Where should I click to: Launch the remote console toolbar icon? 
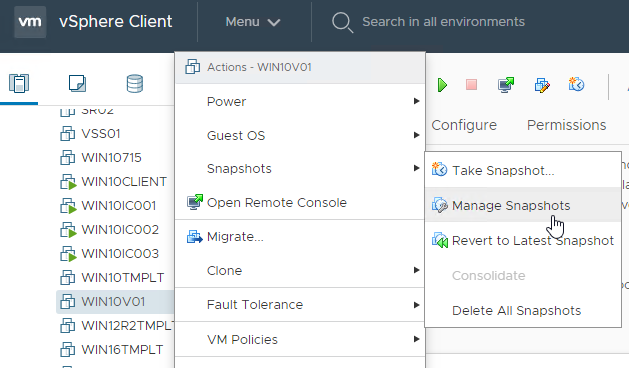(x=506, y=85)
